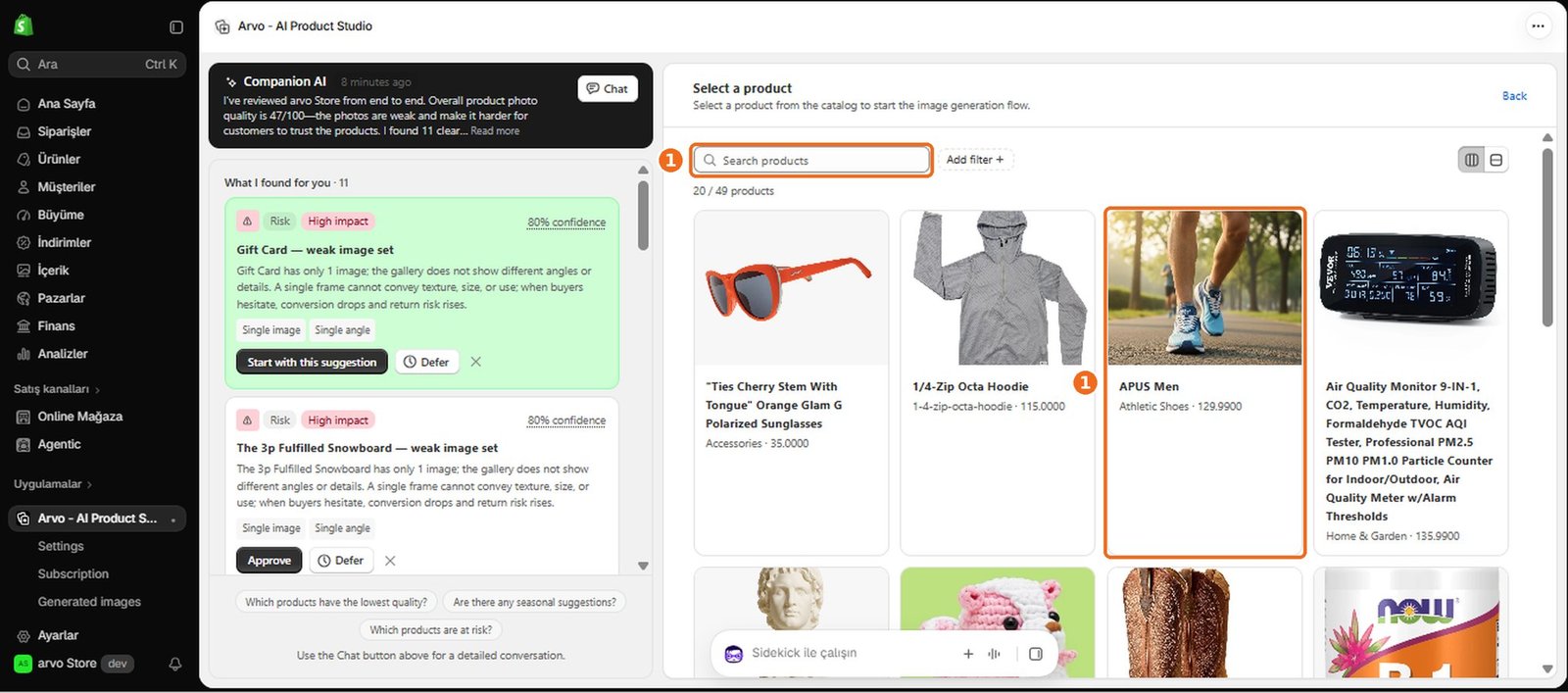The width and height of the screenshot is (1568, 693).
Task: Click the Back link in Select a product
Action: point(1514,96)
